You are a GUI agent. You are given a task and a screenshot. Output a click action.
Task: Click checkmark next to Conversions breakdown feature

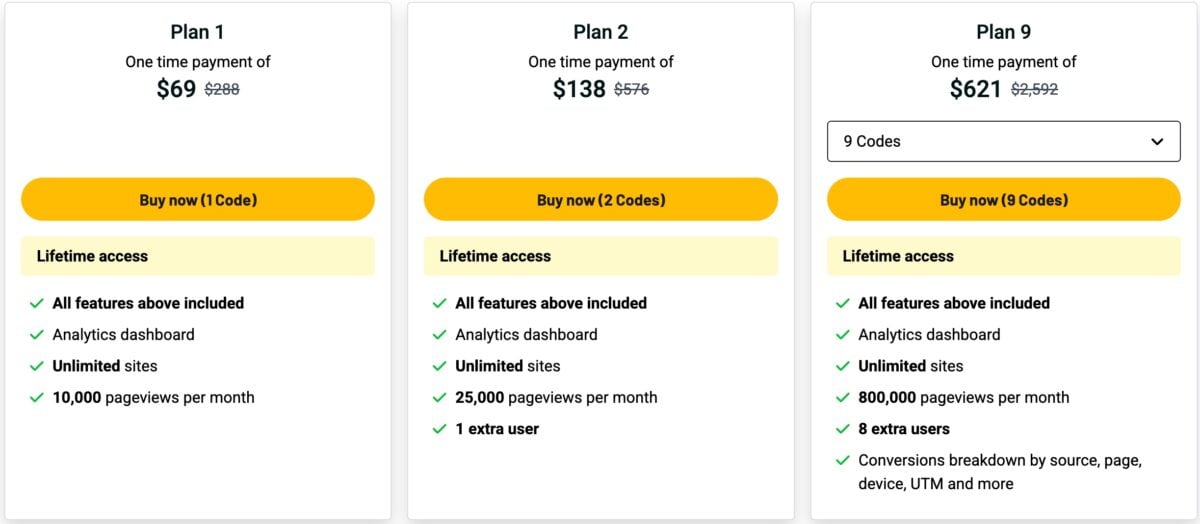click(x=843, y=461)
